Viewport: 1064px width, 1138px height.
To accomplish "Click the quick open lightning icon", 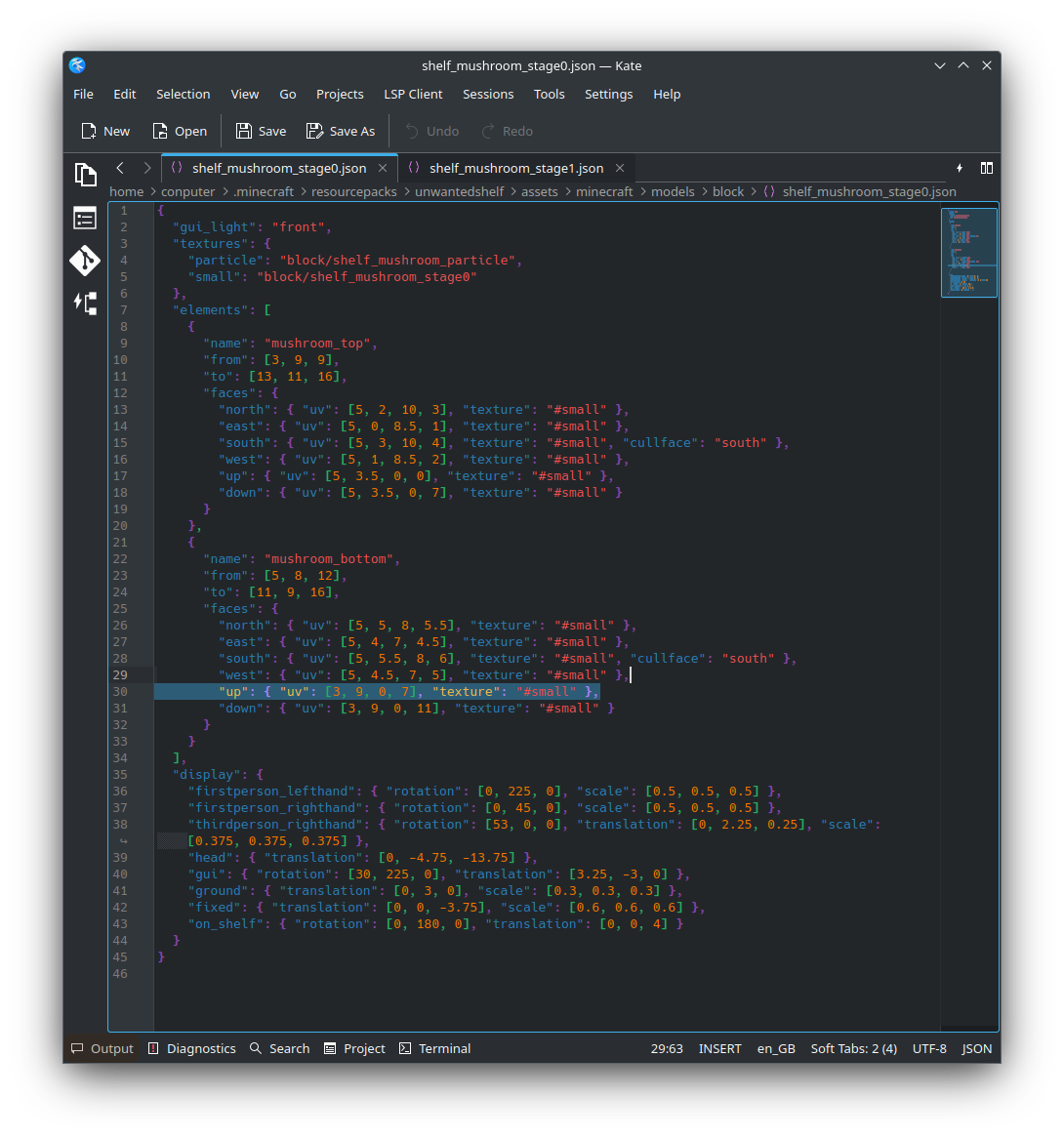I will [960, 169].
